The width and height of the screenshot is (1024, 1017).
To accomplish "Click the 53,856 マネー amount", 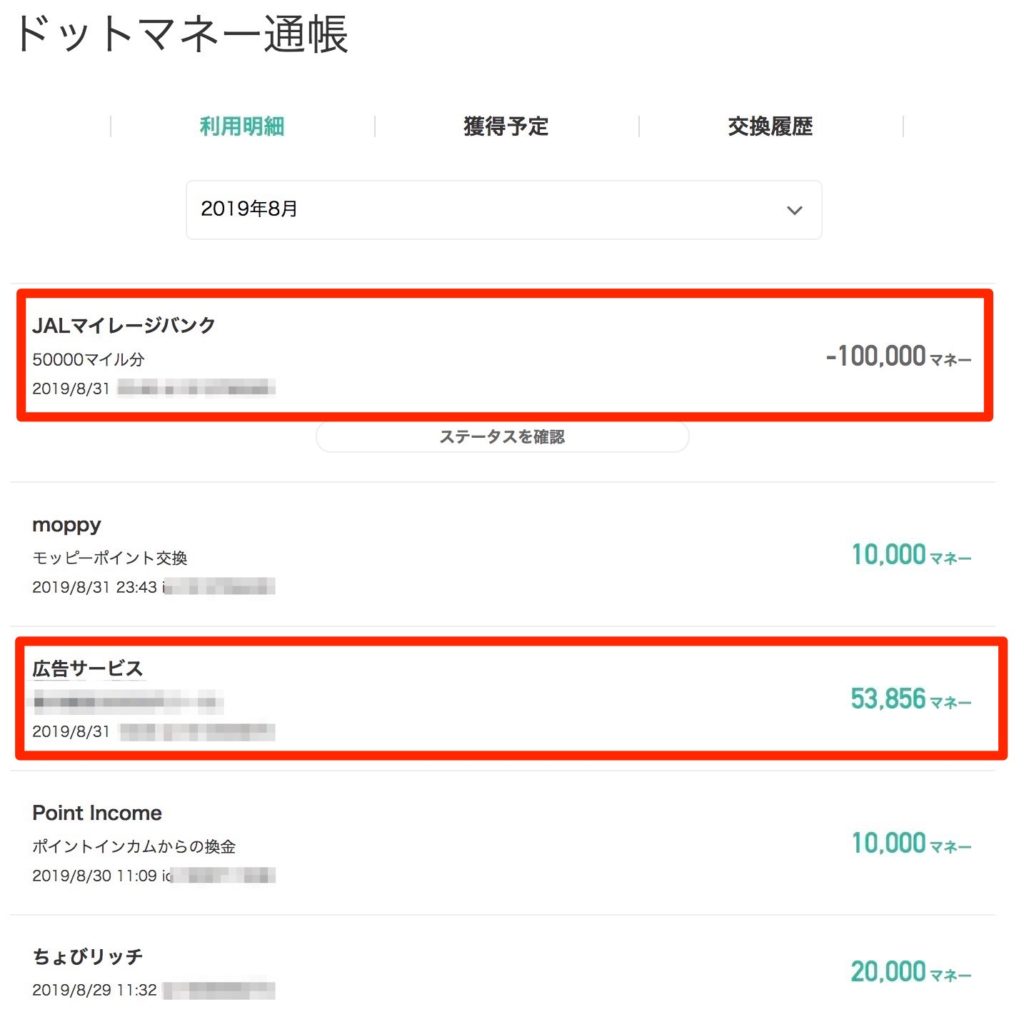I will click(911, 700).
